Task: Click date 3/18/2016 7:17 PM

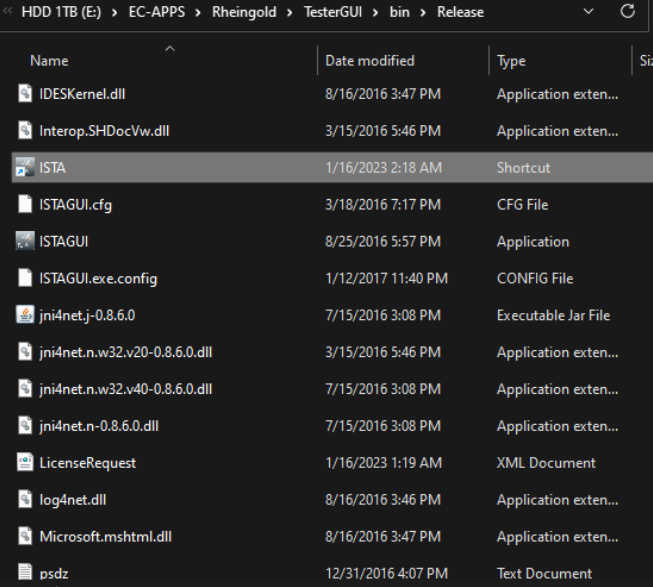Action: pos(383,205)
